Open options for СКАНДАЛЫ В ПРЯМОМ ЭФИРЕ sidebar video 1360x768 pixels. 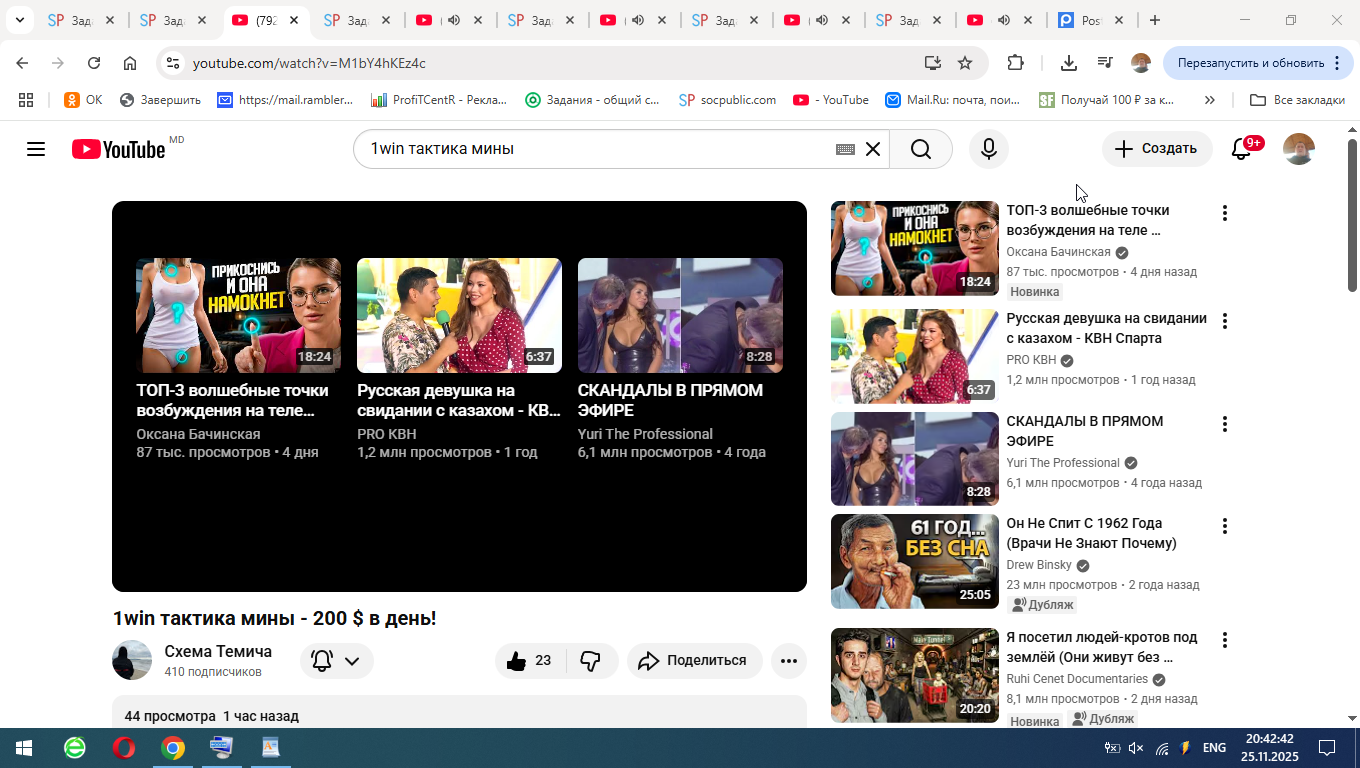tap(1224, 424)
